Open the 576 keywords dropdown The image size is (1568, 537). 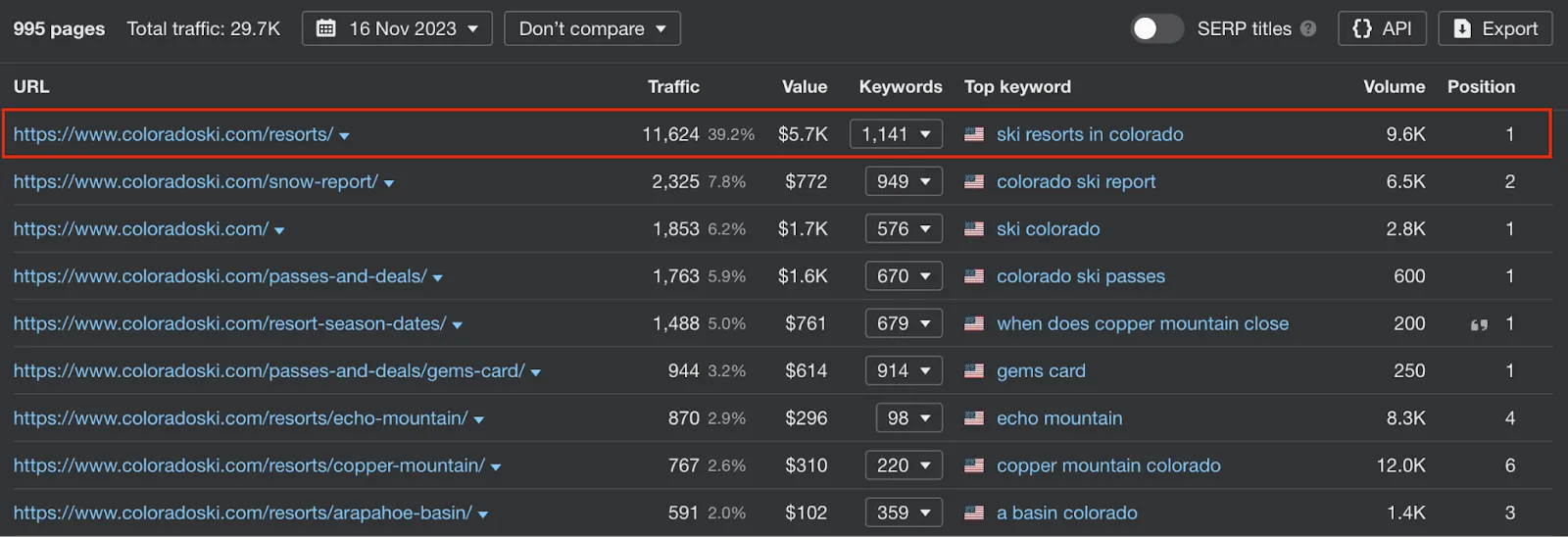coord(904,228)
